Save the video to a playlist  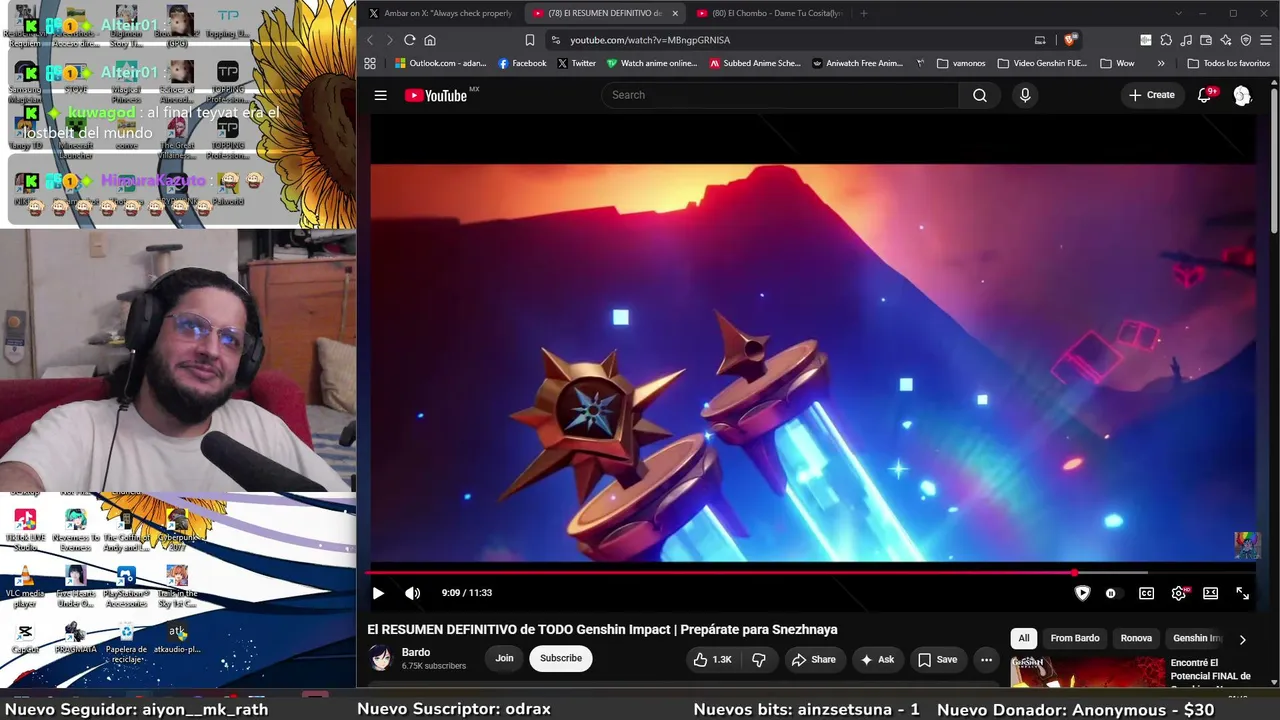pyautogui.click(x=938, y=659)
